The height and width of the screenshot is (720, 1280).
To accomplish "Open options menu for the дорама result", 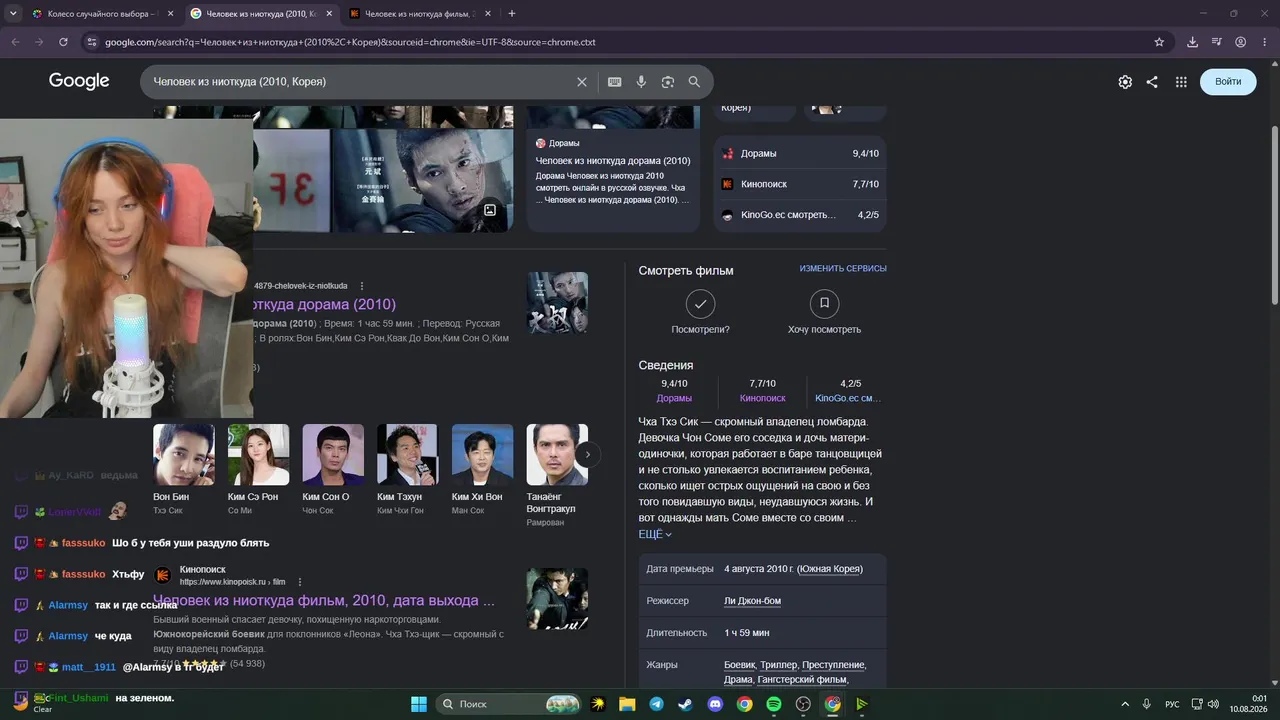I will [x=362, y=286].
